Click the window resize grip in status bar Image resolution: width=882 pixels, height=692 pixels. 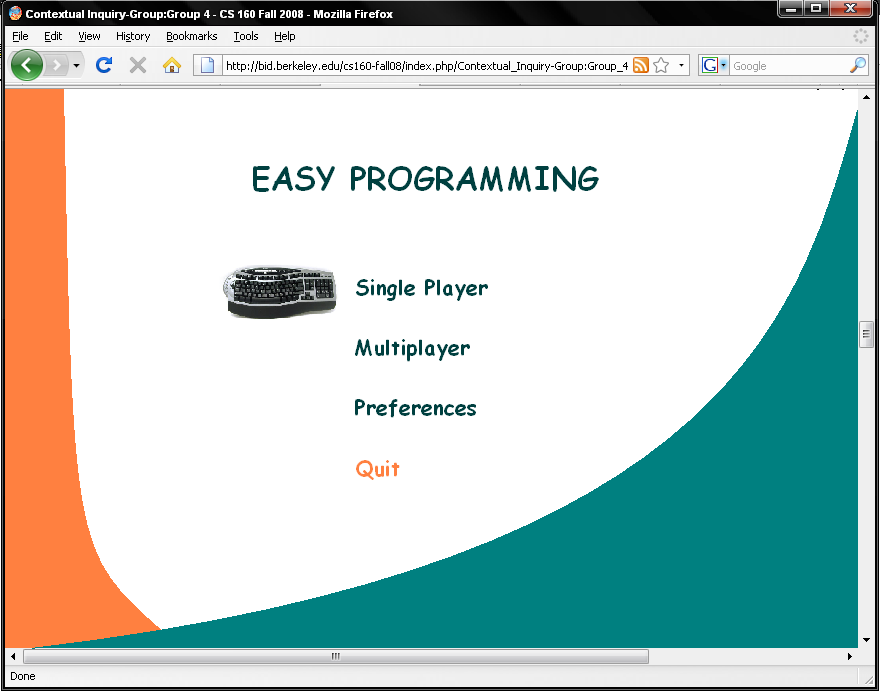coord(868,679)
